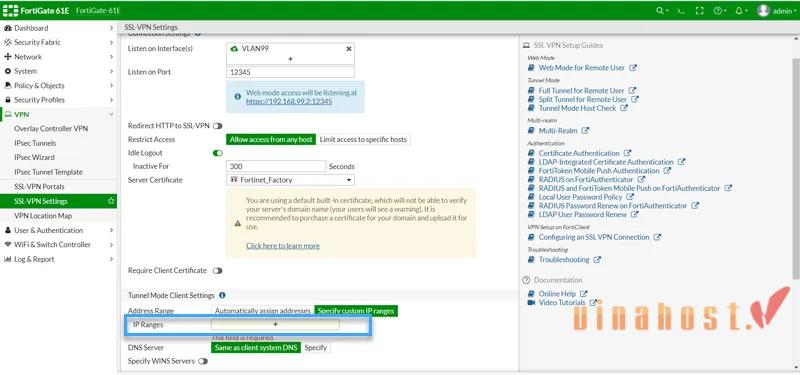This screenshot has width=800, height=375.
Task: Expand the Security Fabric menu
Action: click(x=59, y=42)
